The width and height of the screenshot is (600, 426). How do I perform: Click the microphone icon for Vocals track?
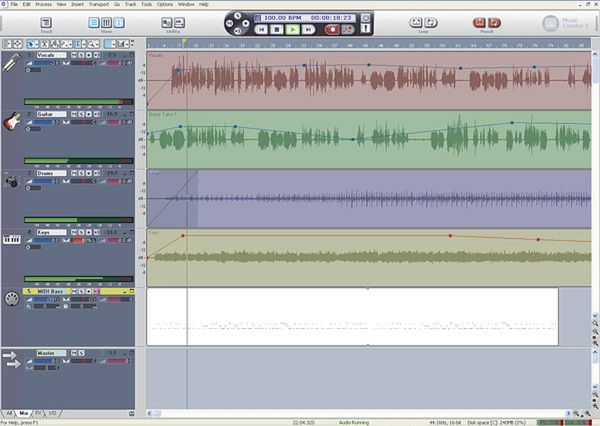[11, 63]
